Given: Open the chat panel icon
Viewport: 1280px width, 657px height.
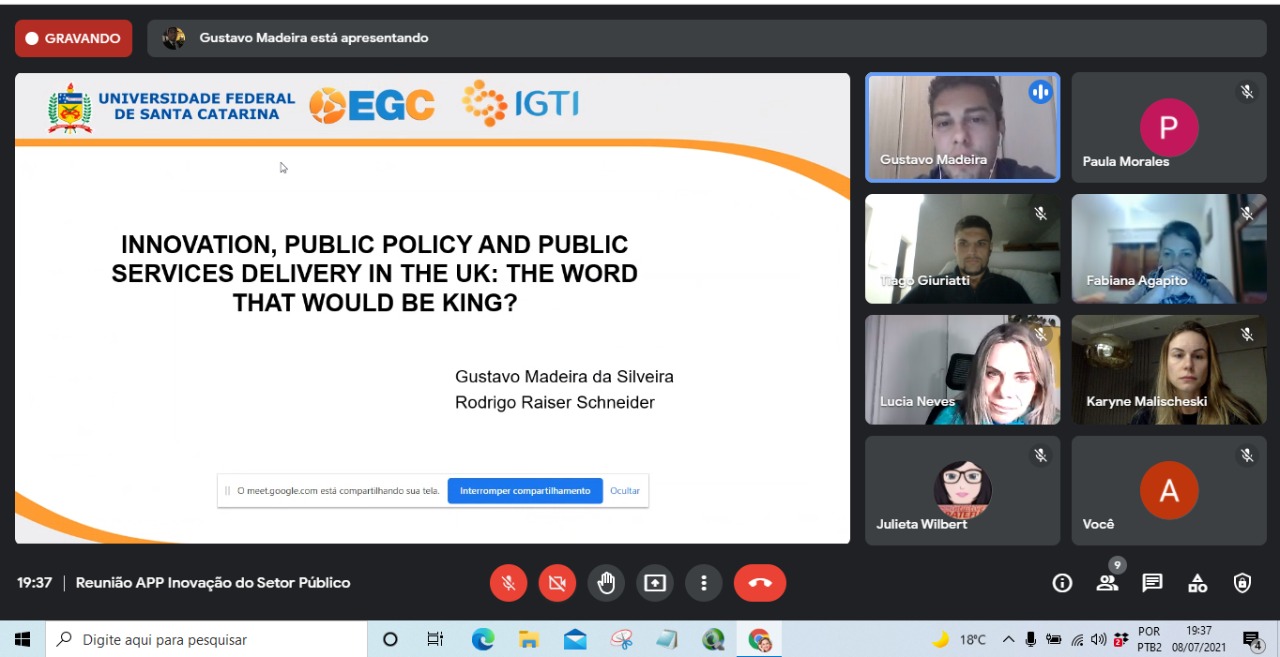Looking at the screenshot, I should (x=1152, y=583).
